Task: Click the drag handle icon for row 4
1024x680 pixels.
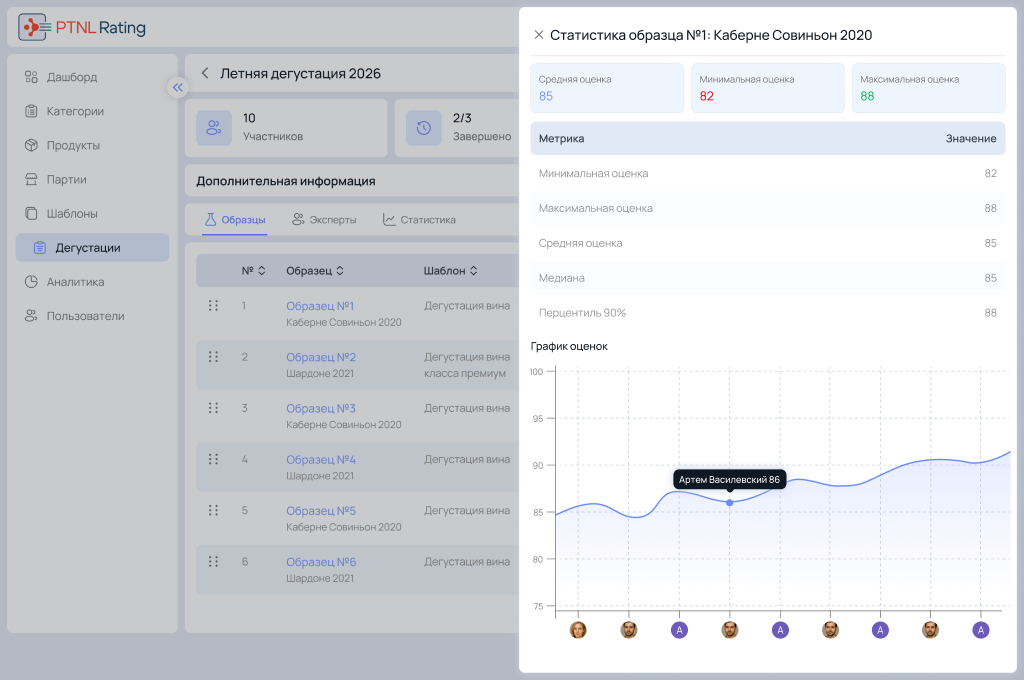Action: (213, 459)
